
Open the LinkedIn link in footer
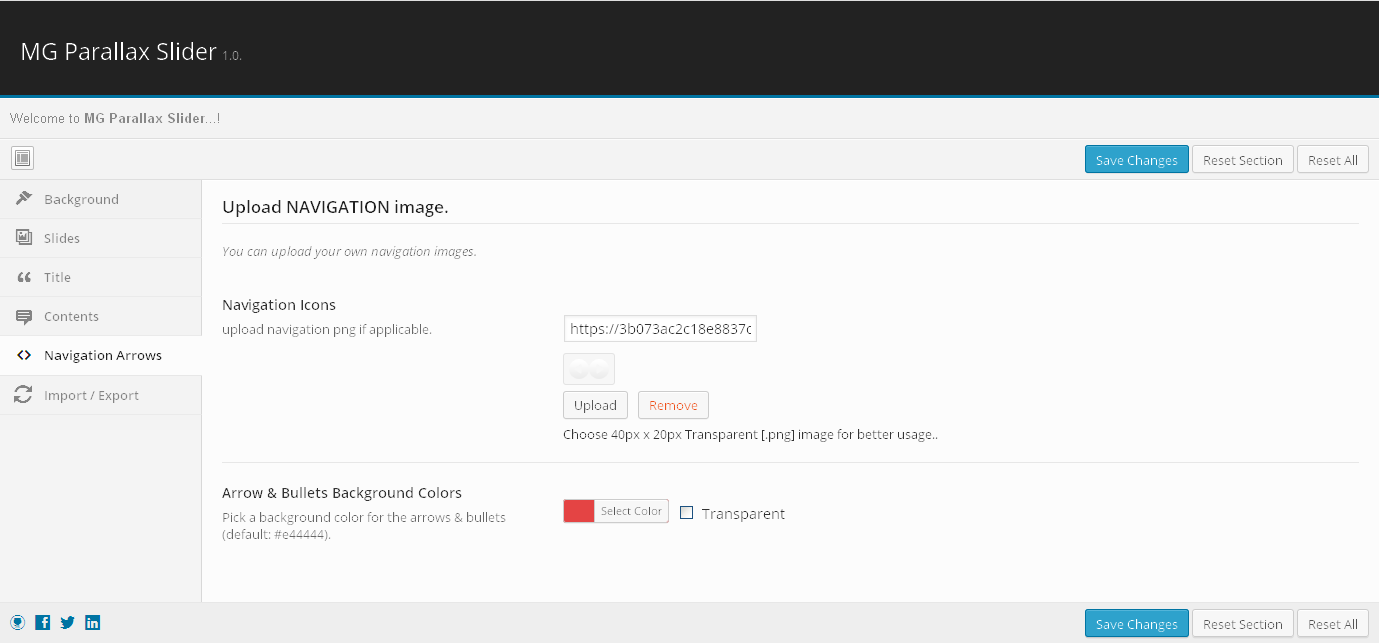(93, 622)
